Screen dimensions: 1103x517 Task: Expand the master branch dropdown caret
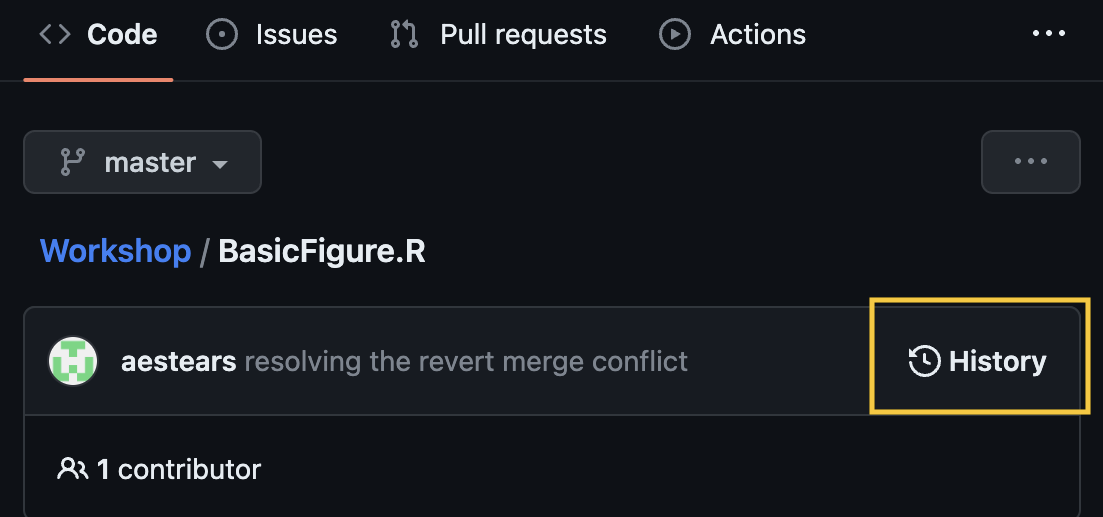(x=220, y=164)
